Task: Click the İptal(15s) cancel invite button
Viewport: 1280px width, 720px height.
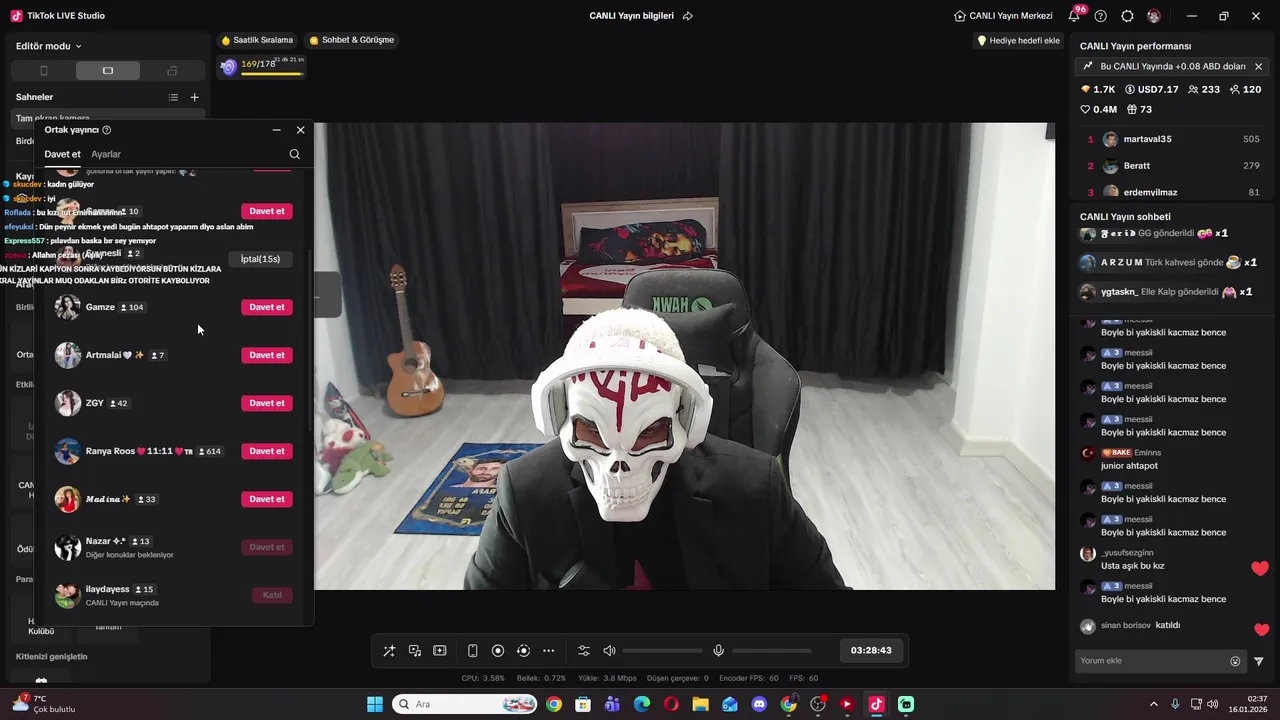Action: [x=260, y=259]
